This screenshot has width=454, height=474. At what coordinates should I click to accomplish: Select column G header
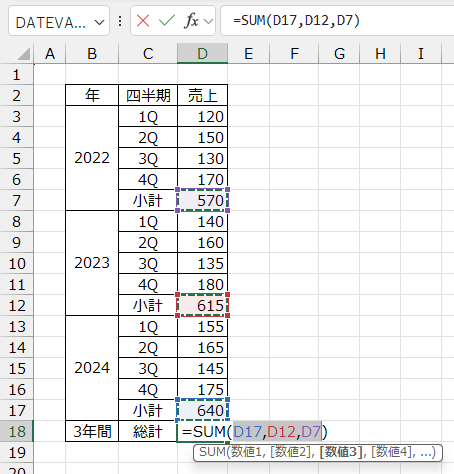339,53
